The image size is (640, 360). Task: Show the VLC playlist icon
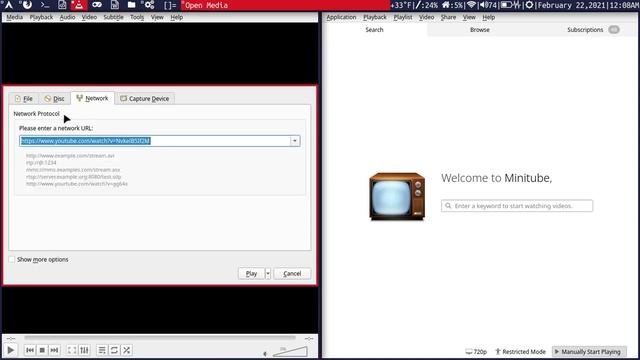point(102,350)
